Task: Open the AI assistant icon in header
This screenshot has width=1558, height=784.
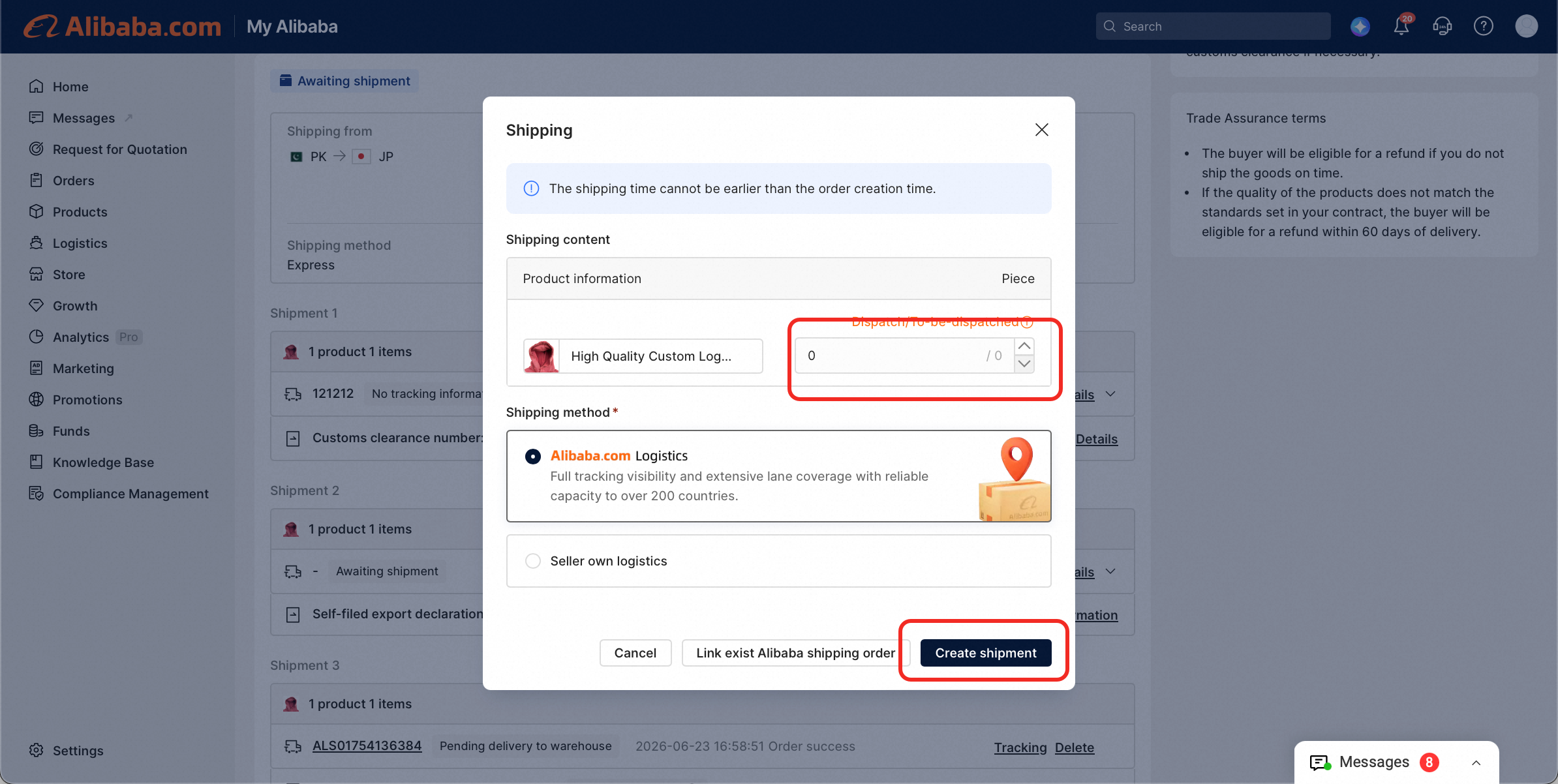Action: click(1360, 27)
